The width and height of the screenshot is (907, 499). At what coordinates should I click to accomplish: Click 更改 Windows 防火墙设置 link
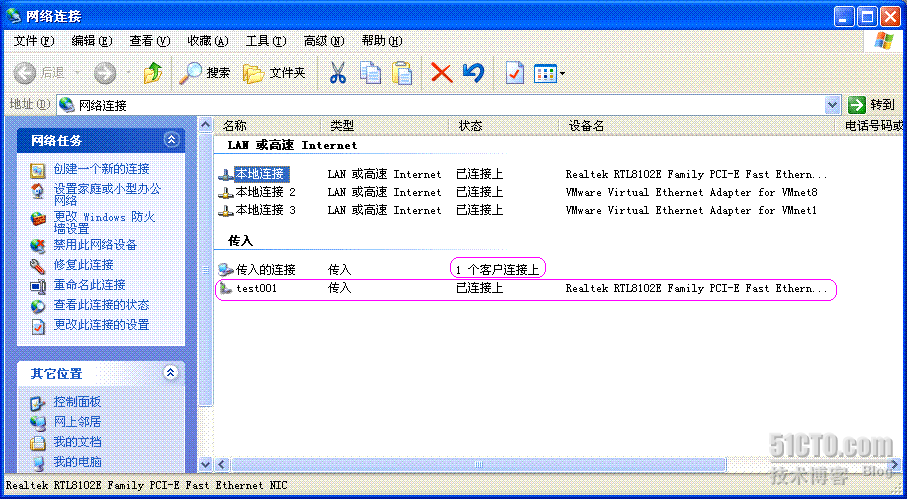tap(104, 223)
